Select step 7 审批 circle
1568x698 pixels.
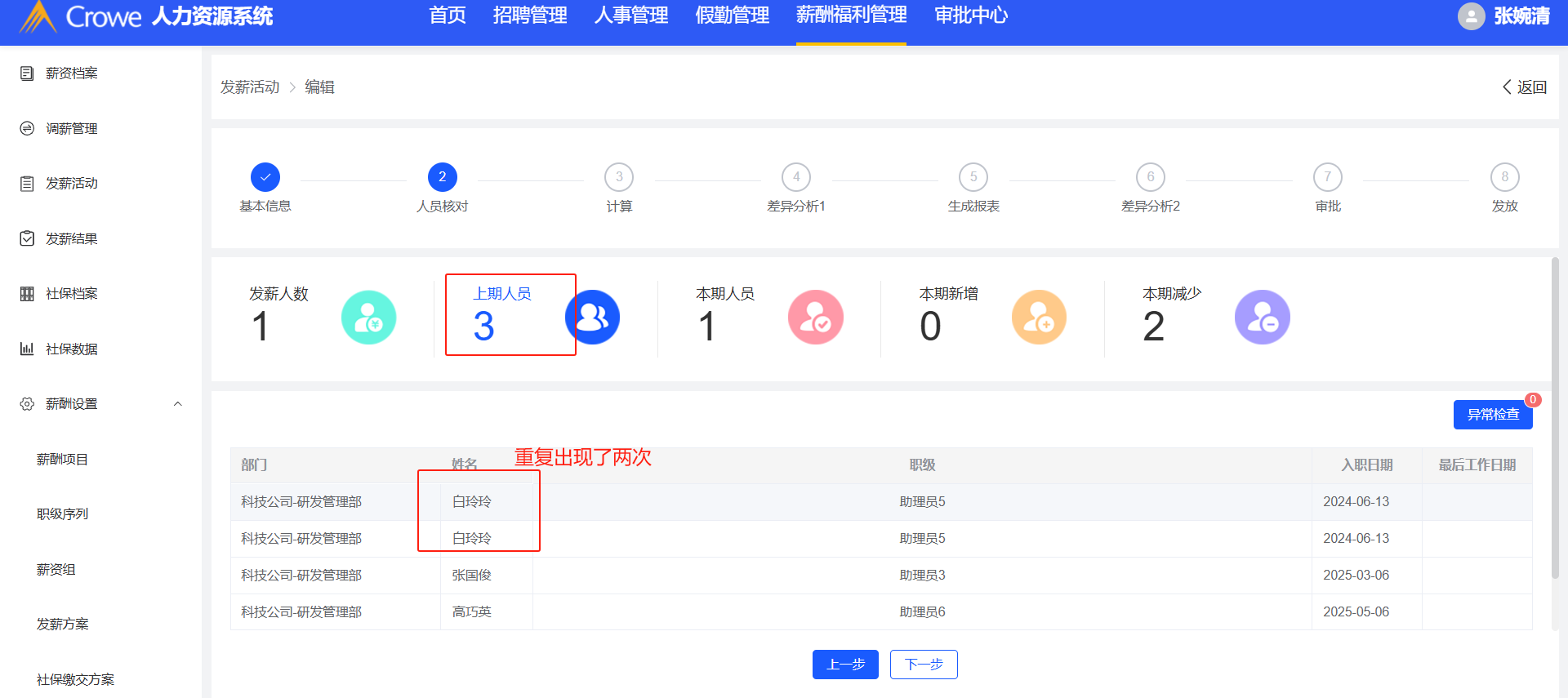pos(1328,177)
